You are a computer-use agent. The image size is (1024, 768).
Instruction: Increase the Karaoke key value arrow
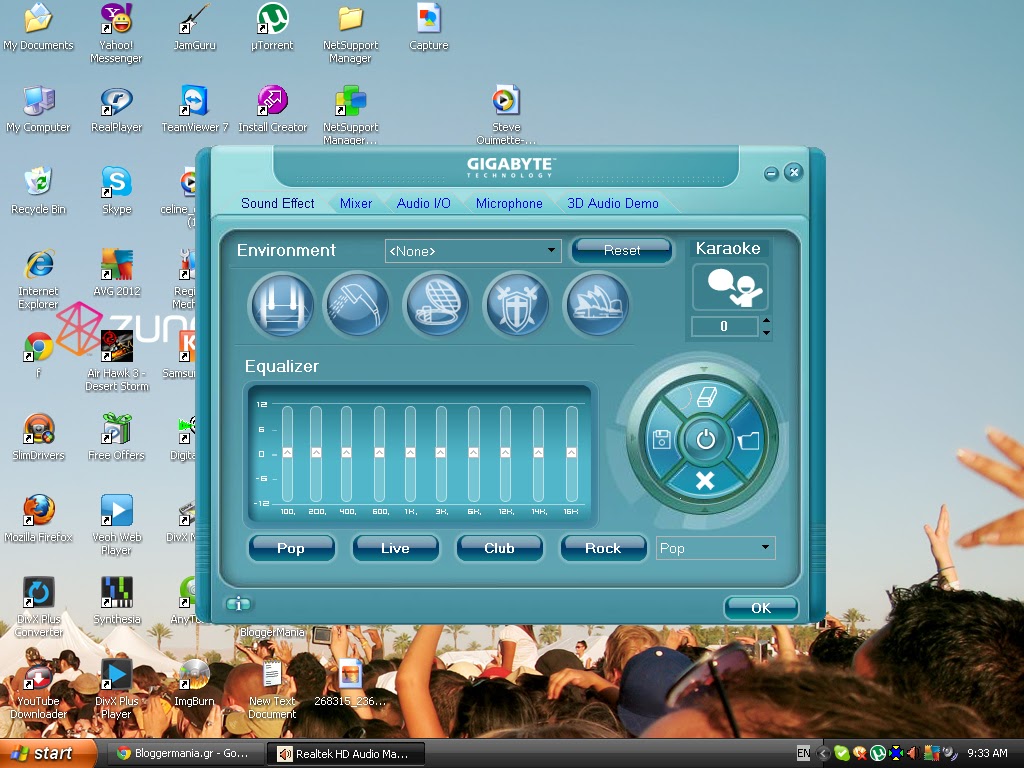(x=767, y=321)
